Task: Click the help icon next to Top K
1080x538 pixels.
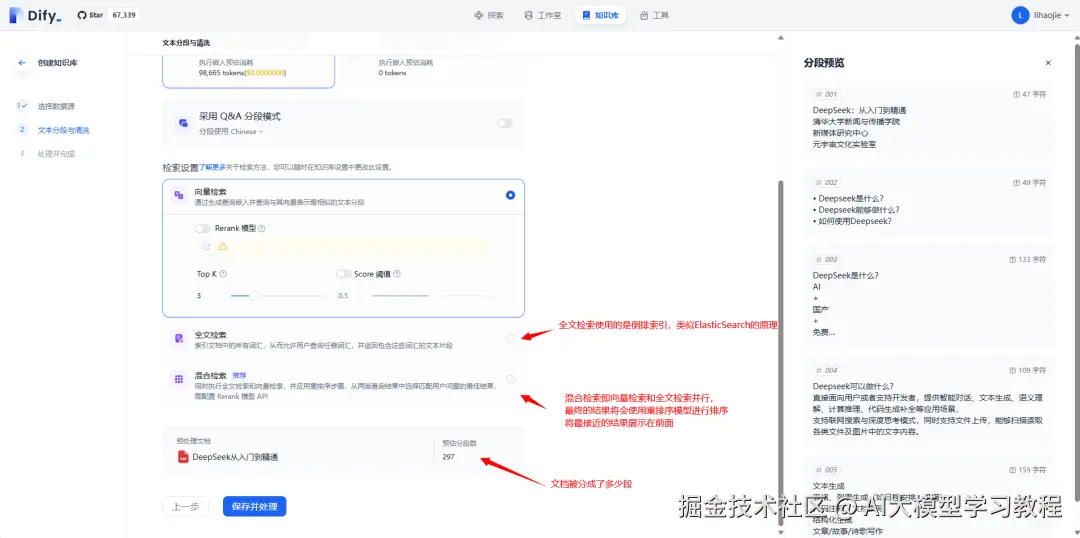Action: coord(223,274)
